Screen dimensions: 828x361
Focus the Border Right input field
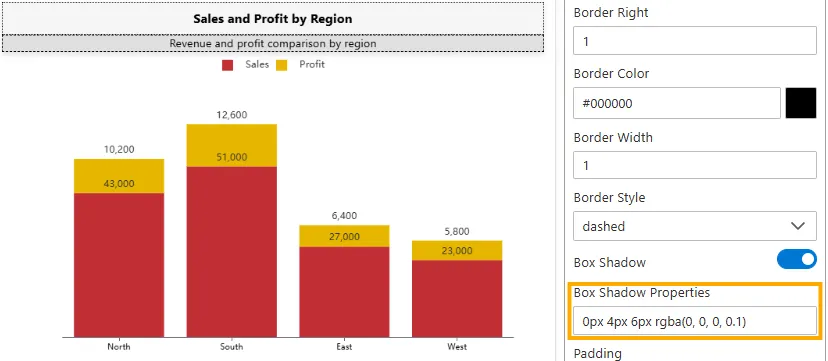695,41
